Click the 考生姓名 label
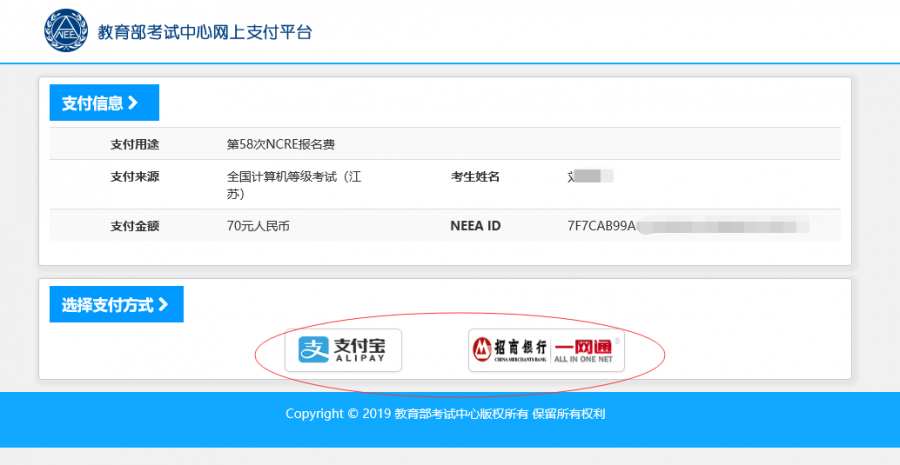Viewport: 900px width, 465px height. point(475,177)
